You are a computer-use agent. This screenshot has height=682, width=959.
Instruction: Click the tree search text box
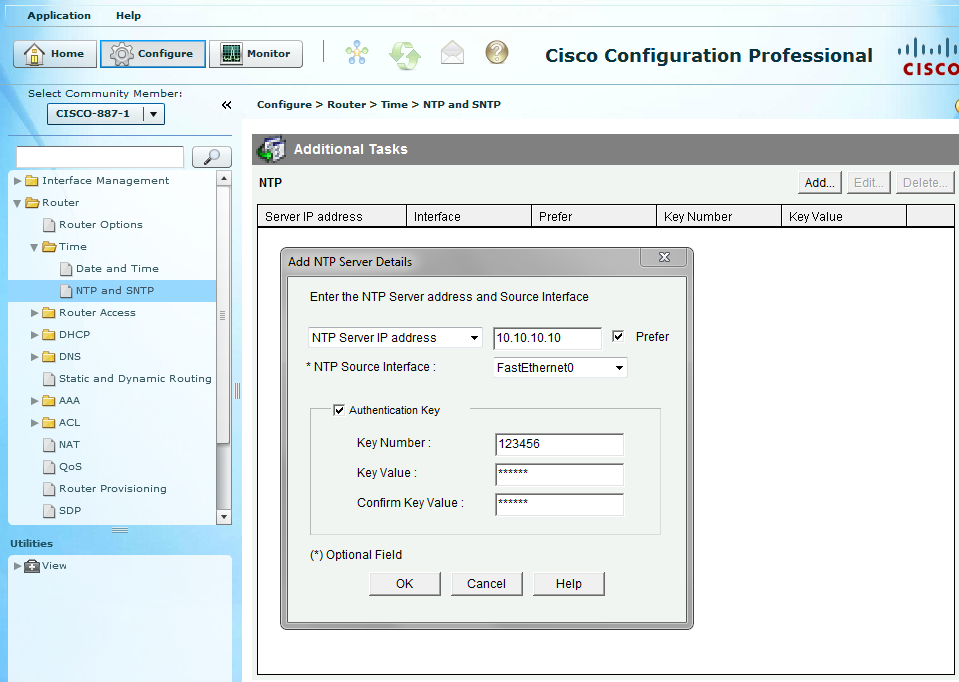coord(100,157)
